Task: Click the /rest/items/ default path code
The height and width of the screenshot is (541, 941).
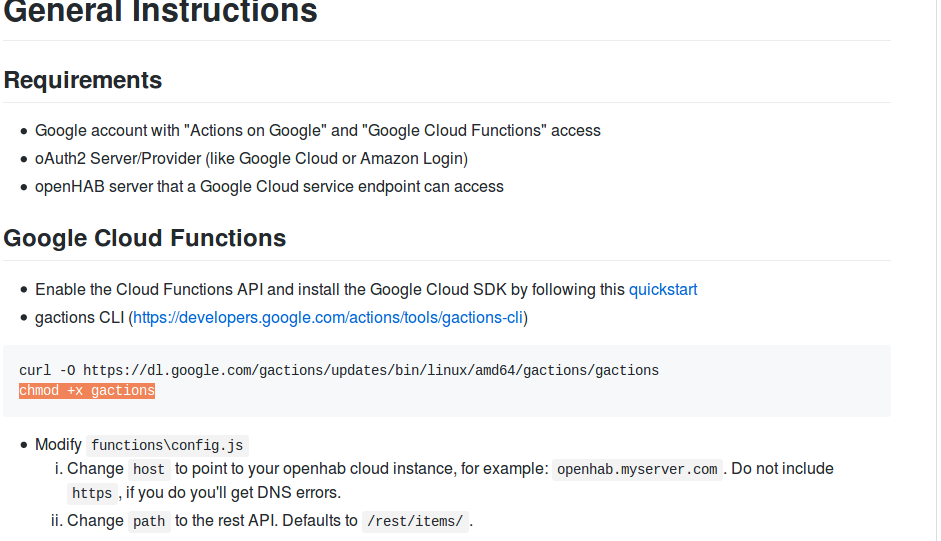Action: (415, 521)
